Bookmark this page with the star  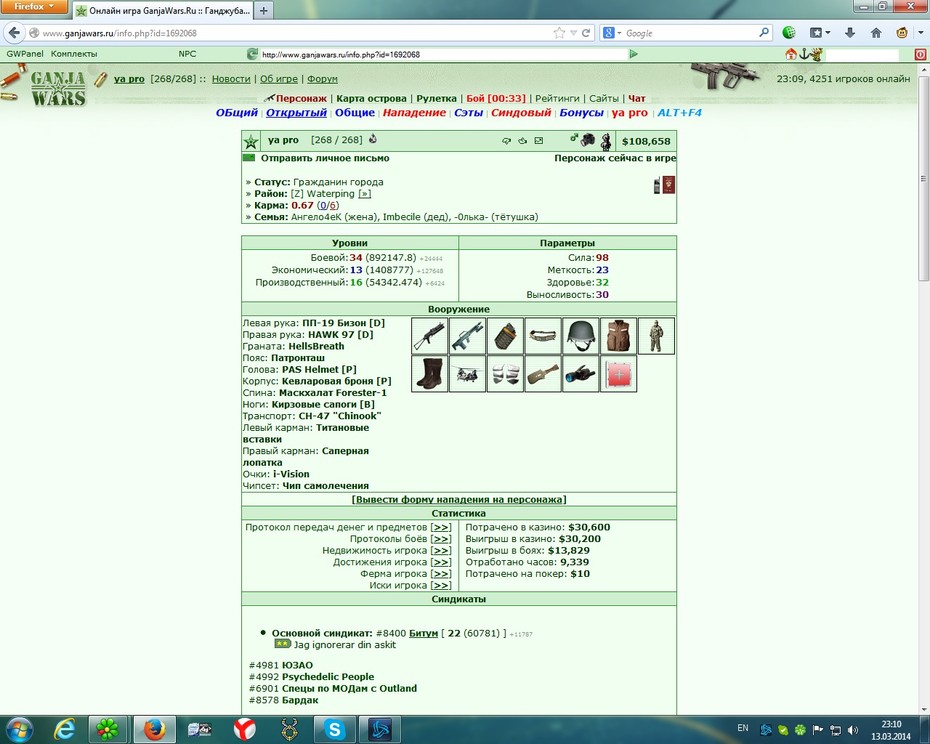(x=559, y=33)
